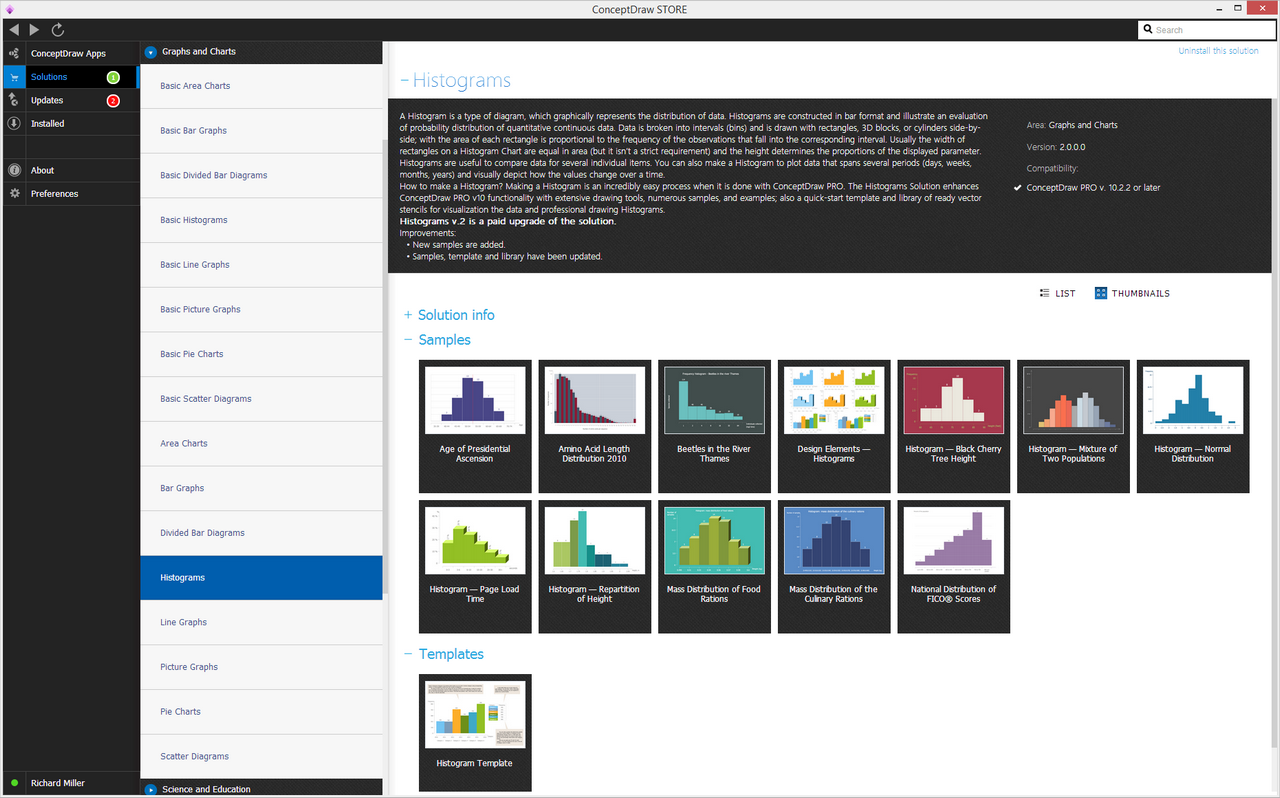Screen dimensions: 1280x798
Task: Click the About info icon
Action: click(14, 170)
